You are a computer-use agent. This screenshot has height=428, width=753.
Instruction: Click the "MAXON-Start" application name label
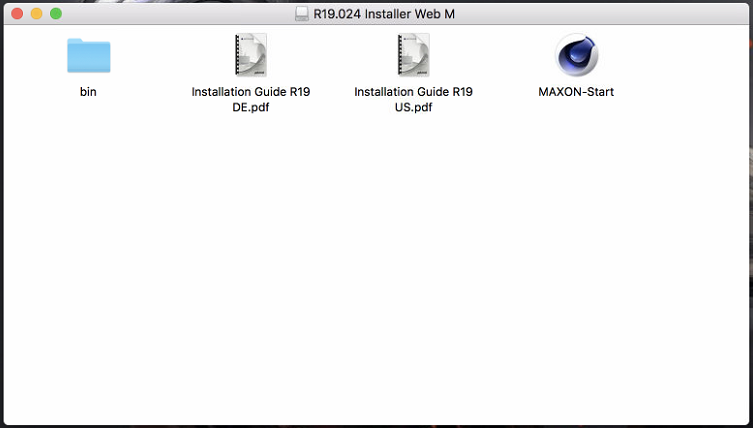[x=576, y=92]
